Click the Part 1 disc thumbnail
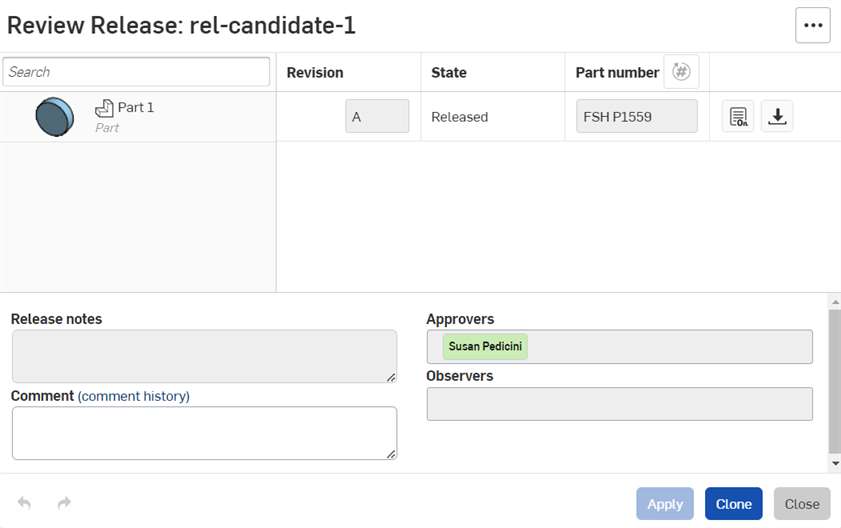Viewport: 841px width, 528px height. [55, 116]
